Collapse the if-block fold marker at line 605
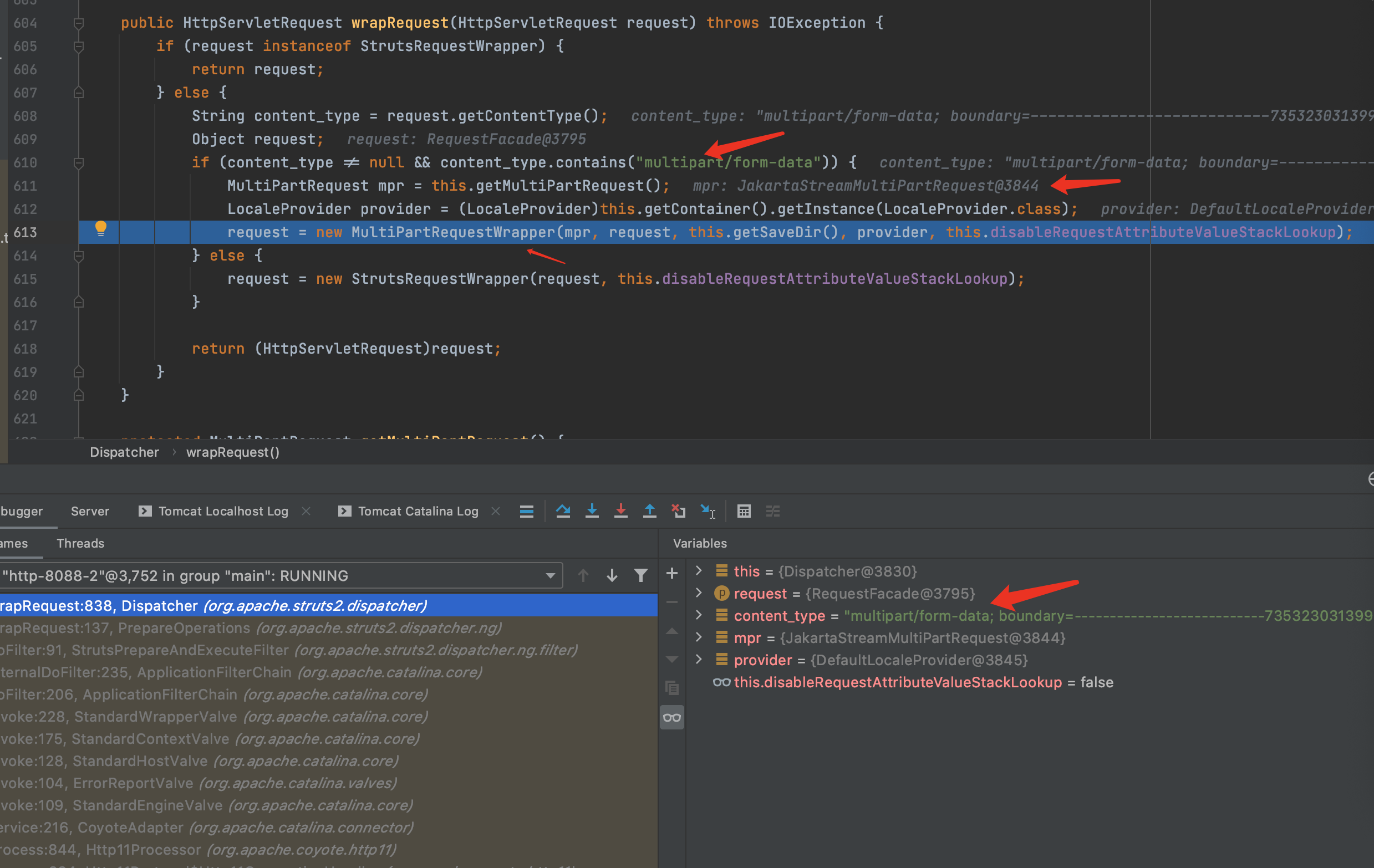 click(x=79, y=47)
